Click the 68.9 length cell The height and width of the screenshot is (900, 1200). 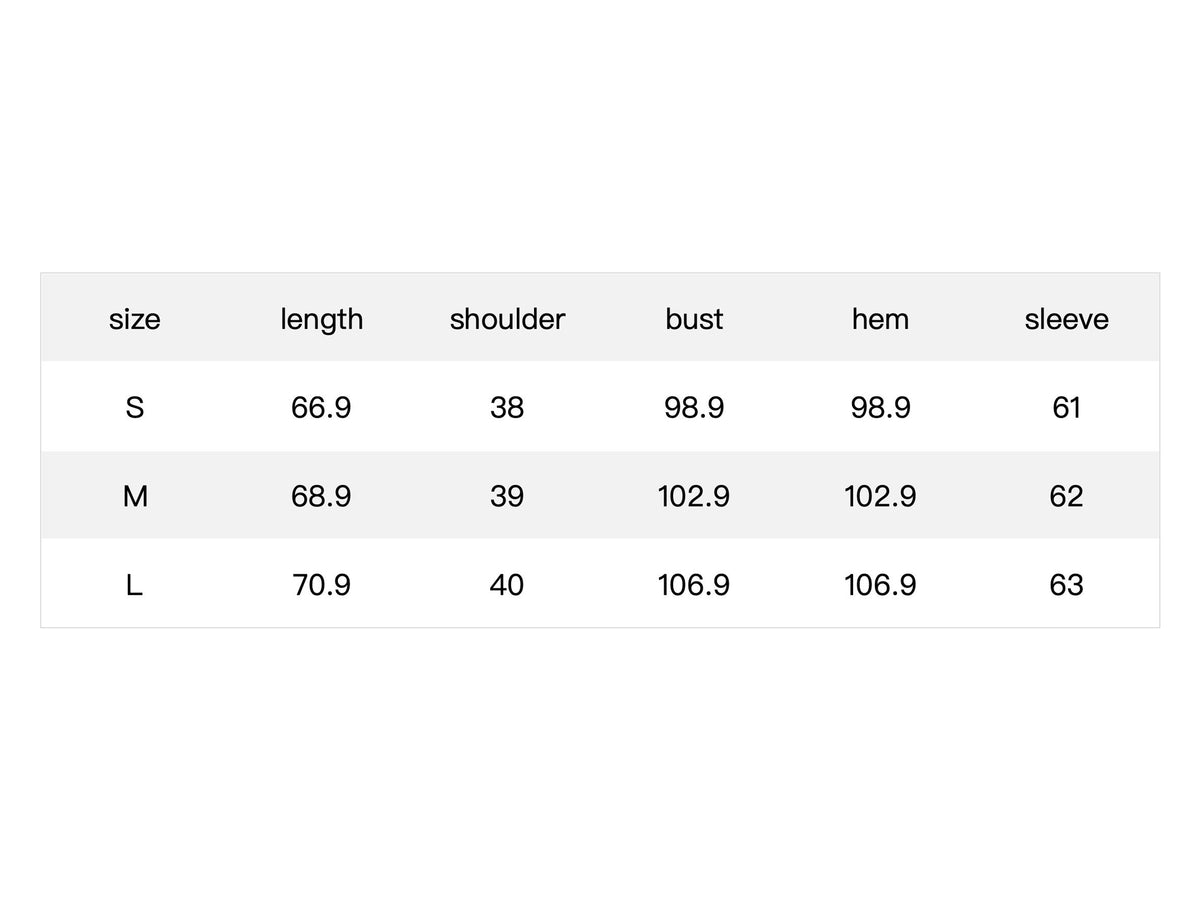(x=321, y=496)
